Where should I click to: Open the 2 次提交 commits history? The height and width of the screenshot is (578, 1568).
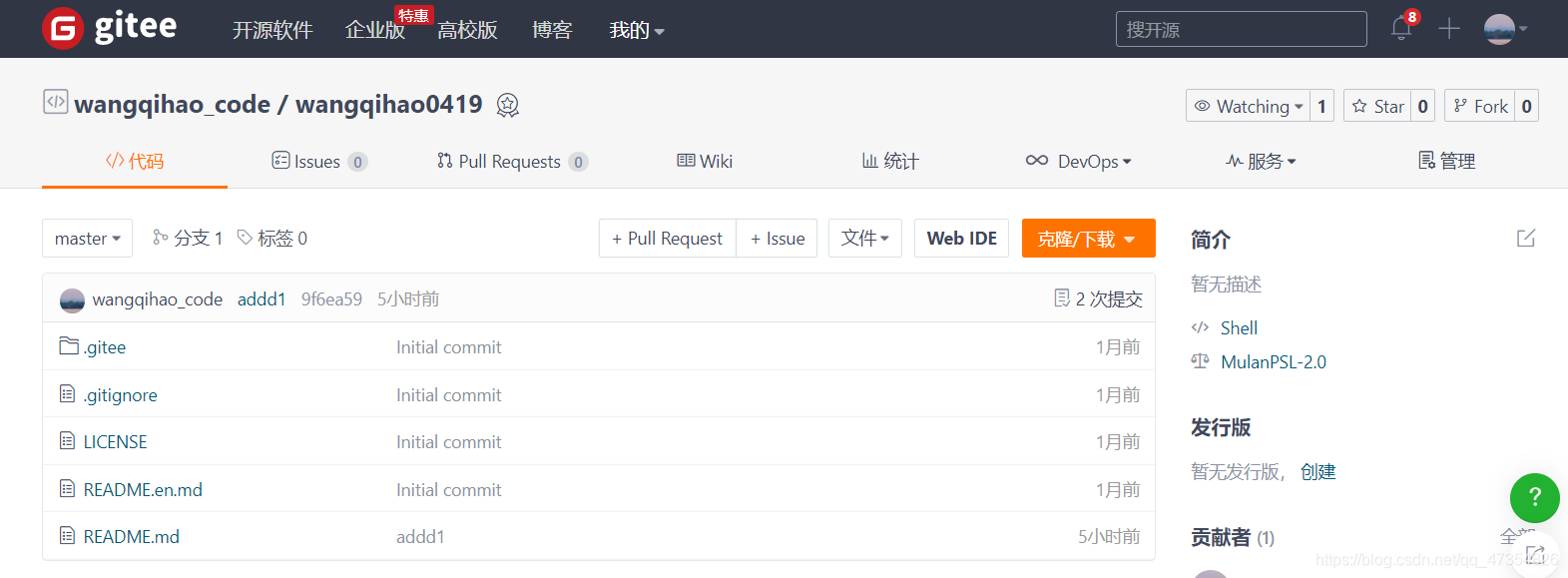coord(1098,298)
